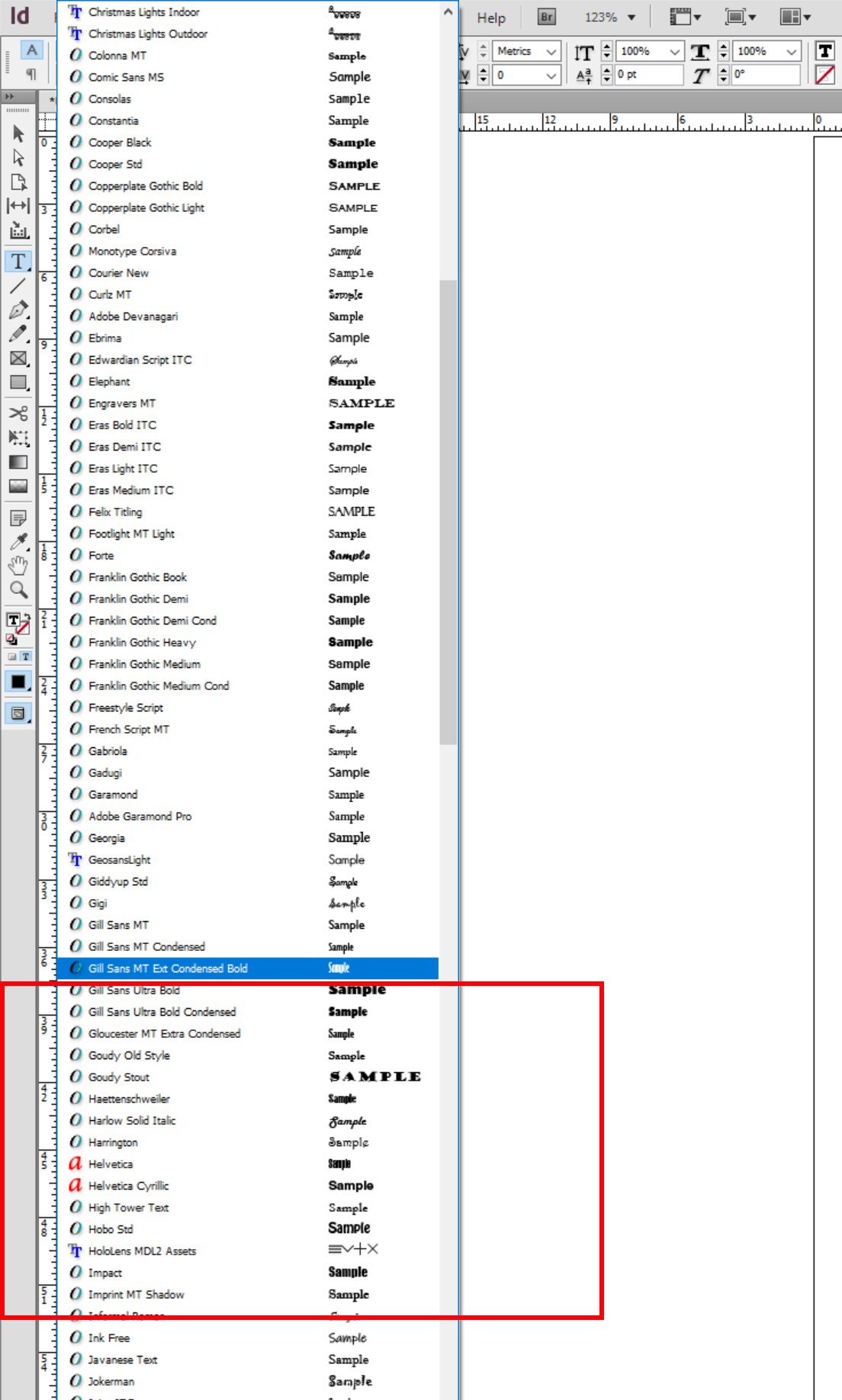Open the View Options dropdown
This screenshot has height=1400, width=842.
(684, 17)
